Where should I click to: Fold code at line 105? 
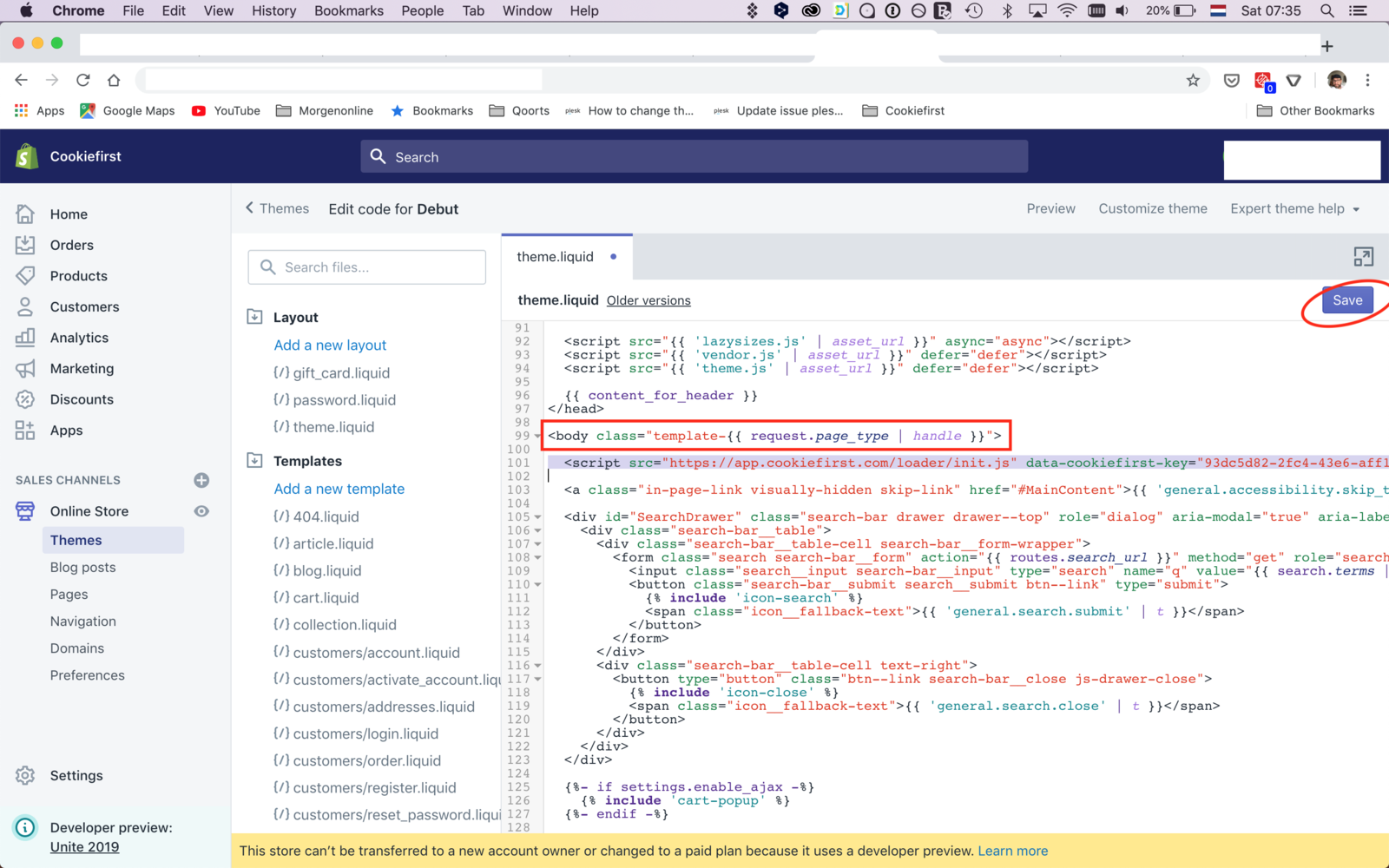[538, 517]
